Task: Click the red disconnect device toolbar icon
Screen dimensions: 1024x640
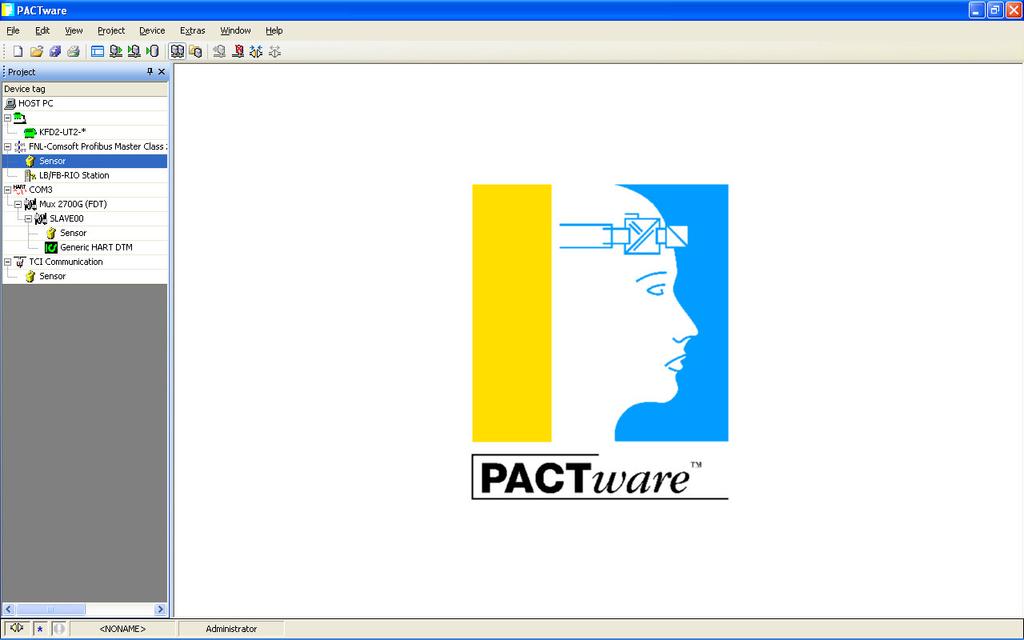Action: click(x=238, y=51)
